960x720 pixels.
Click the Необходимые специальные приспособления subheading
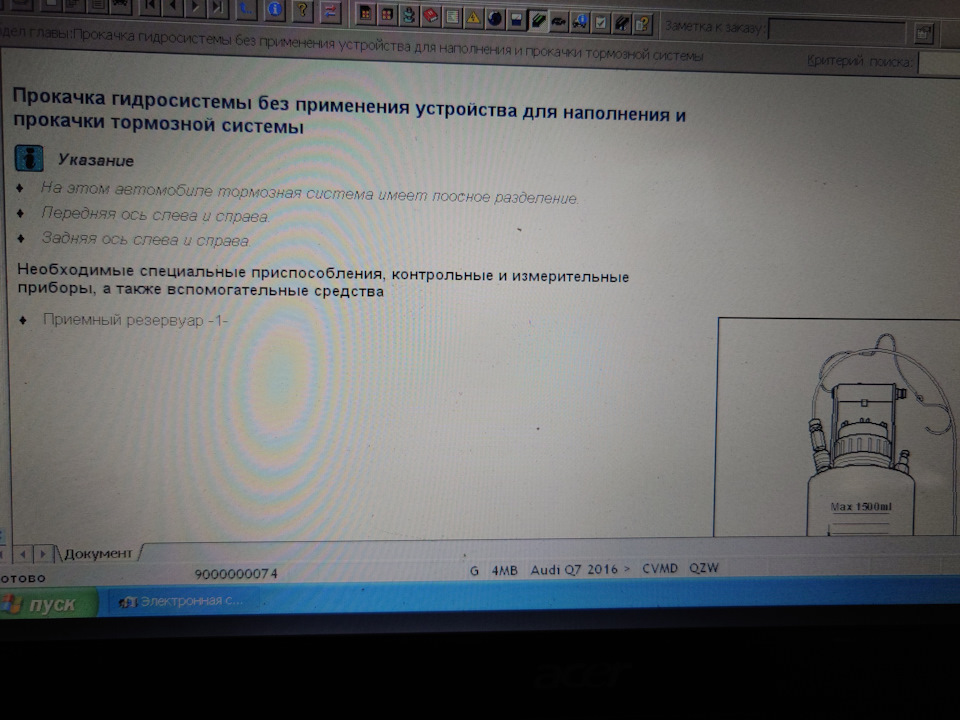[x=323, y=281]
